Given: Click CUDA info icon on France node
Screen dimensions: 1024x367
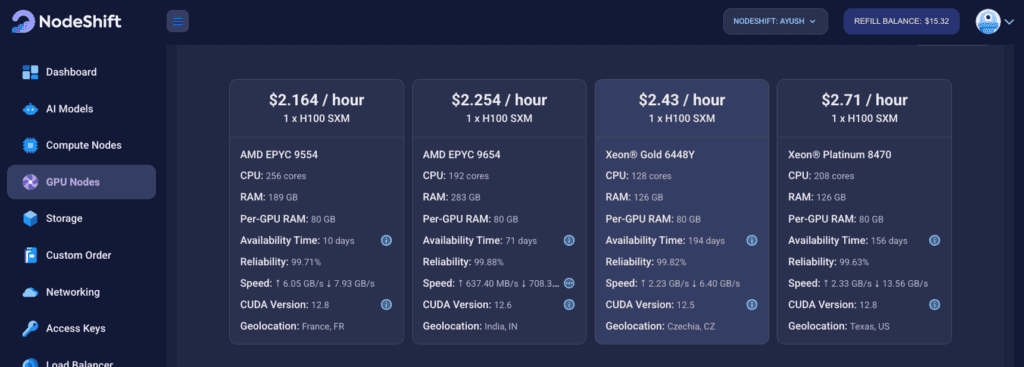Looking at the screenshot, I should [387, 304].
